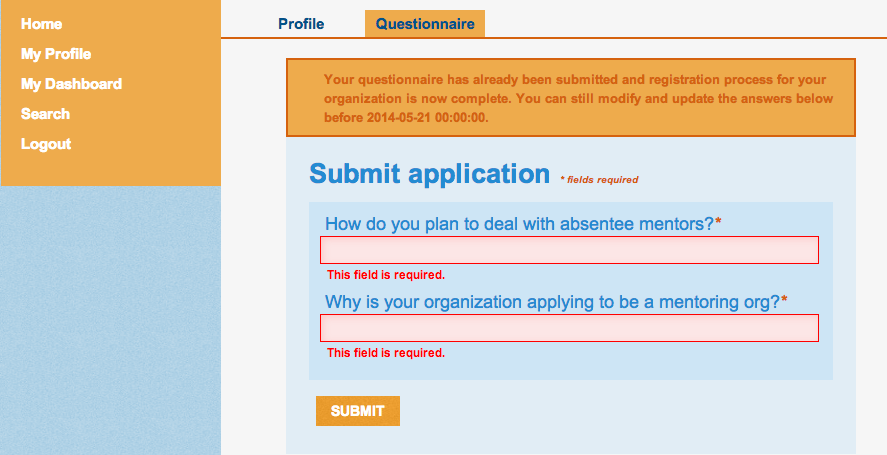Click the orange questionnaire submitted notice
This screenshot has height=455, width=887.
click(571, 97)
